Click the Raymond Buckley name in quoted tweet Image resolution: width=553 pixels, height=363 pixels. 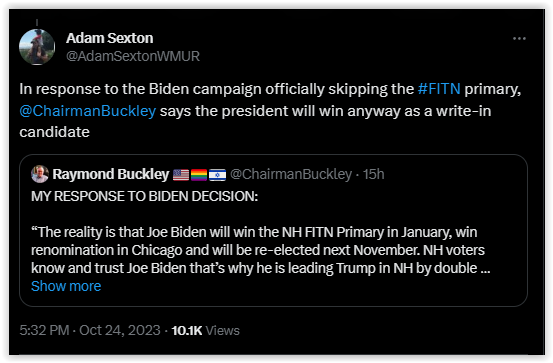coord(111,174)
